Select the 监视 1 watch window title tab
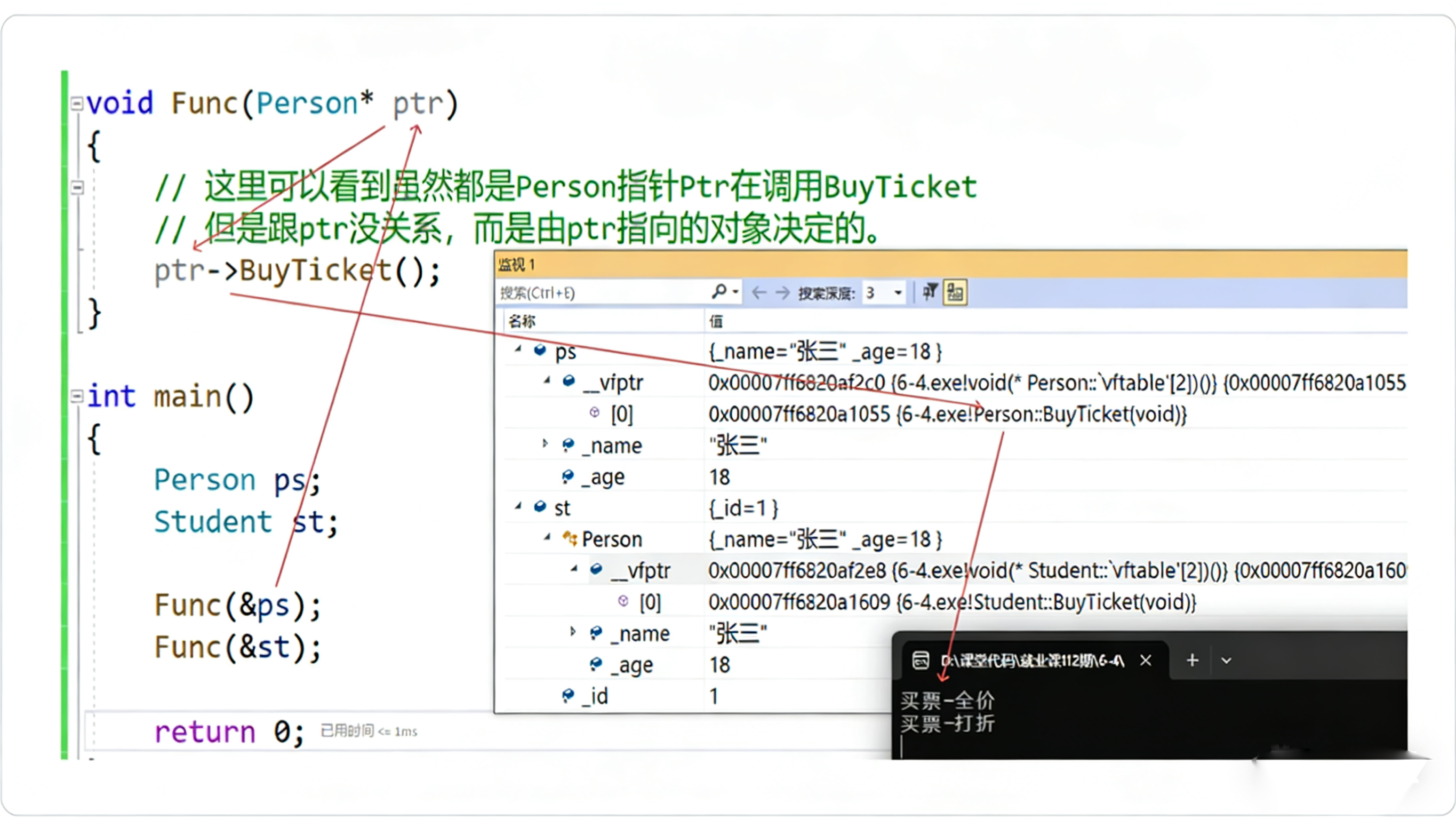 point(517,265)
